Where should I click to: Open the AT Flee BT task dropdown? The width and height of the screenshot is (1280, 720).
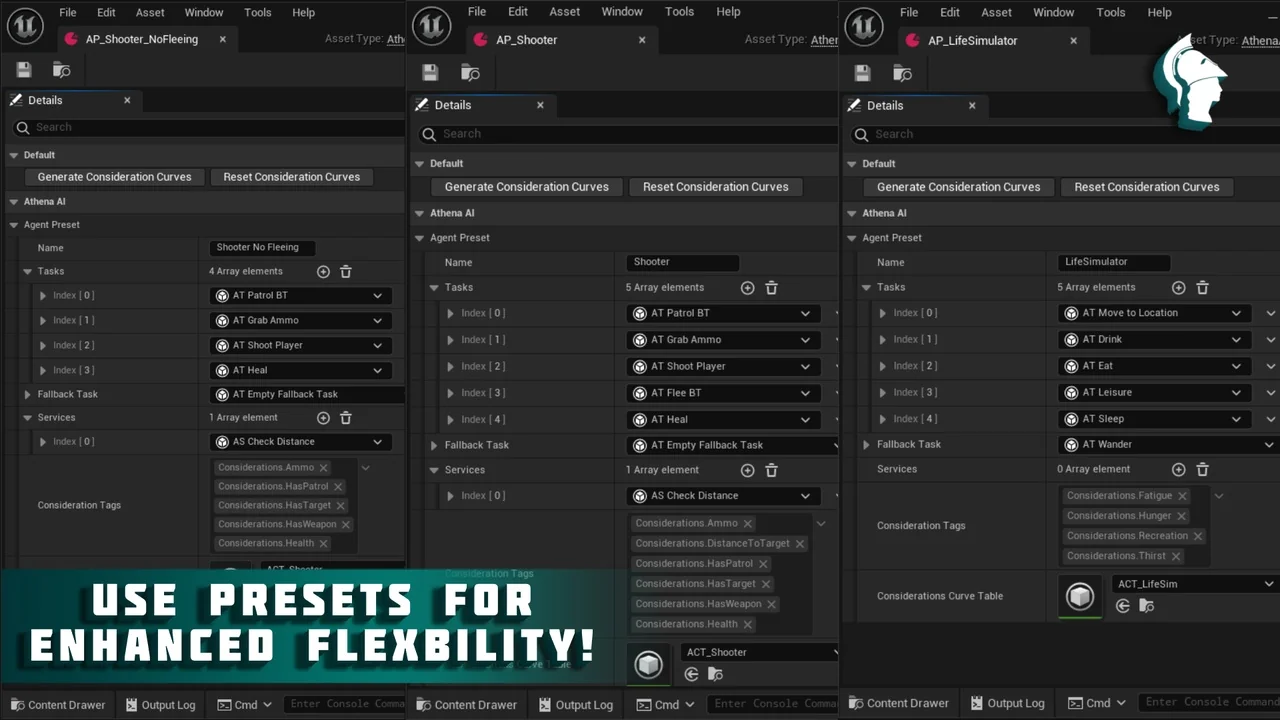pyautogui.click(x=805, y=393)
